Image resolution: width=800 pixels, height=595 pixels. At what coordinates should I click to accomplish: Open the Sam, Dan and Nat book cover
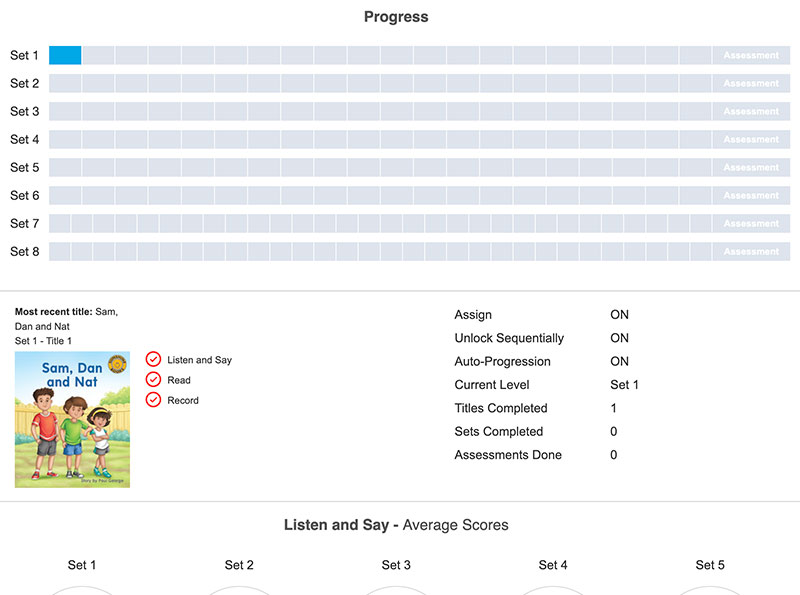[x=72, y=419]
